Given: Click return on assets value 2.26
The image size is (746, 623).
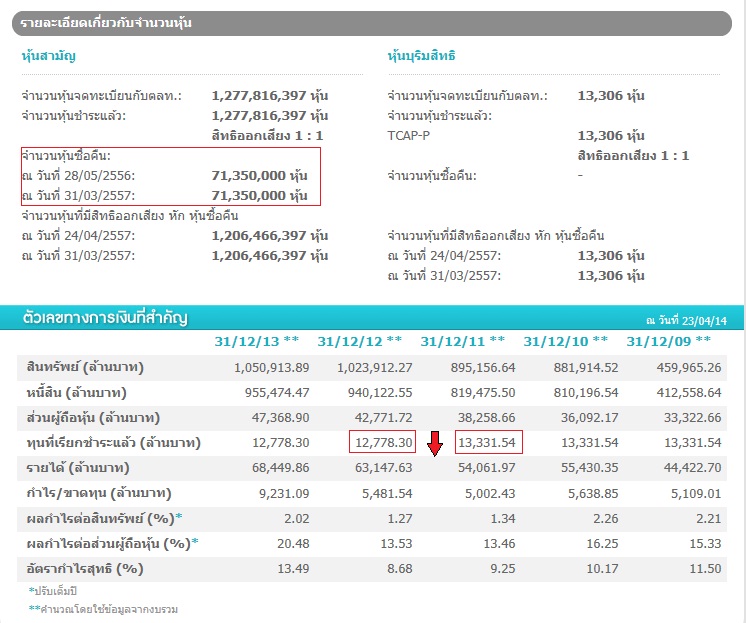Looking at the screenshot, I should tap(606, 519).
